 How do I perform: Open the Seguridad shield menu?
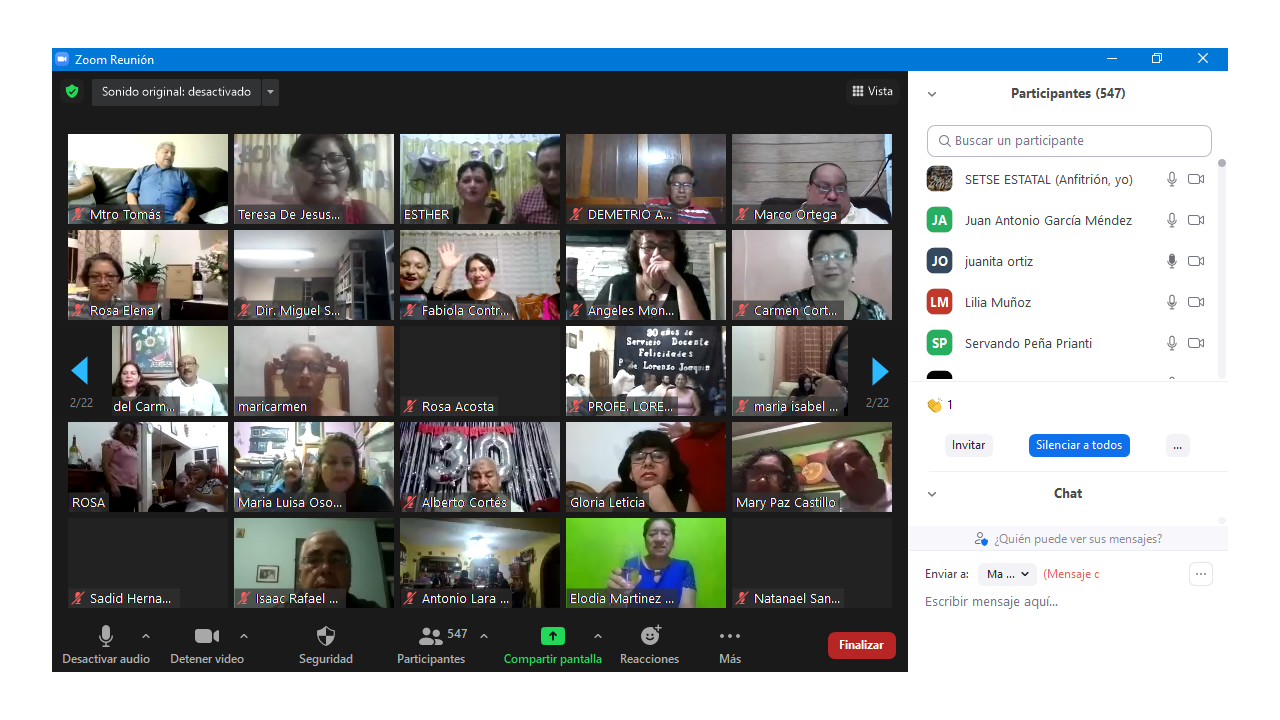pos(326,645)
